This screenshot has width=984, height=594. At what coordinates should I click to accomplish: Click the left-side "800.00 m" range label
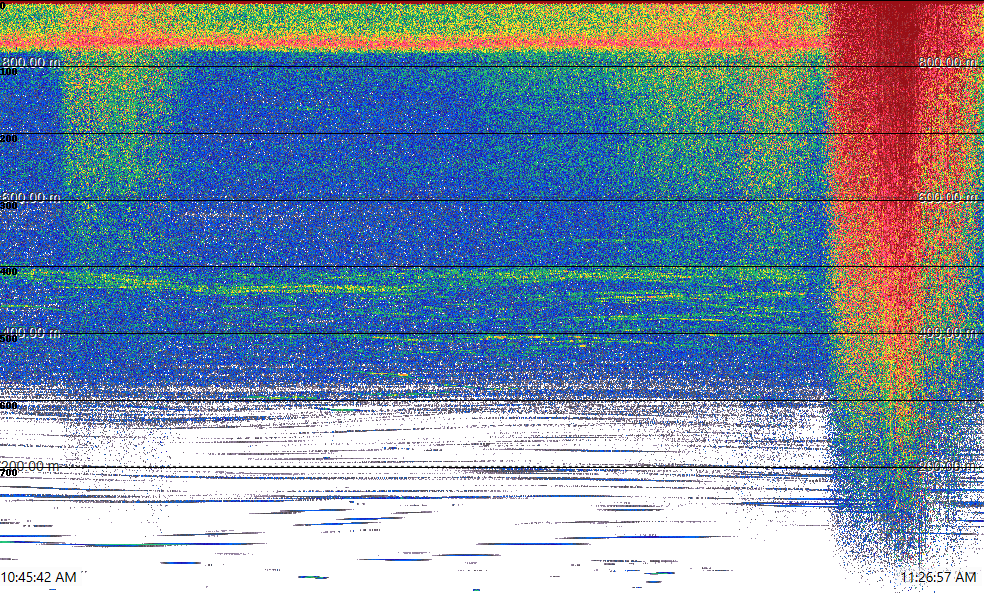(x=31, y=62)
